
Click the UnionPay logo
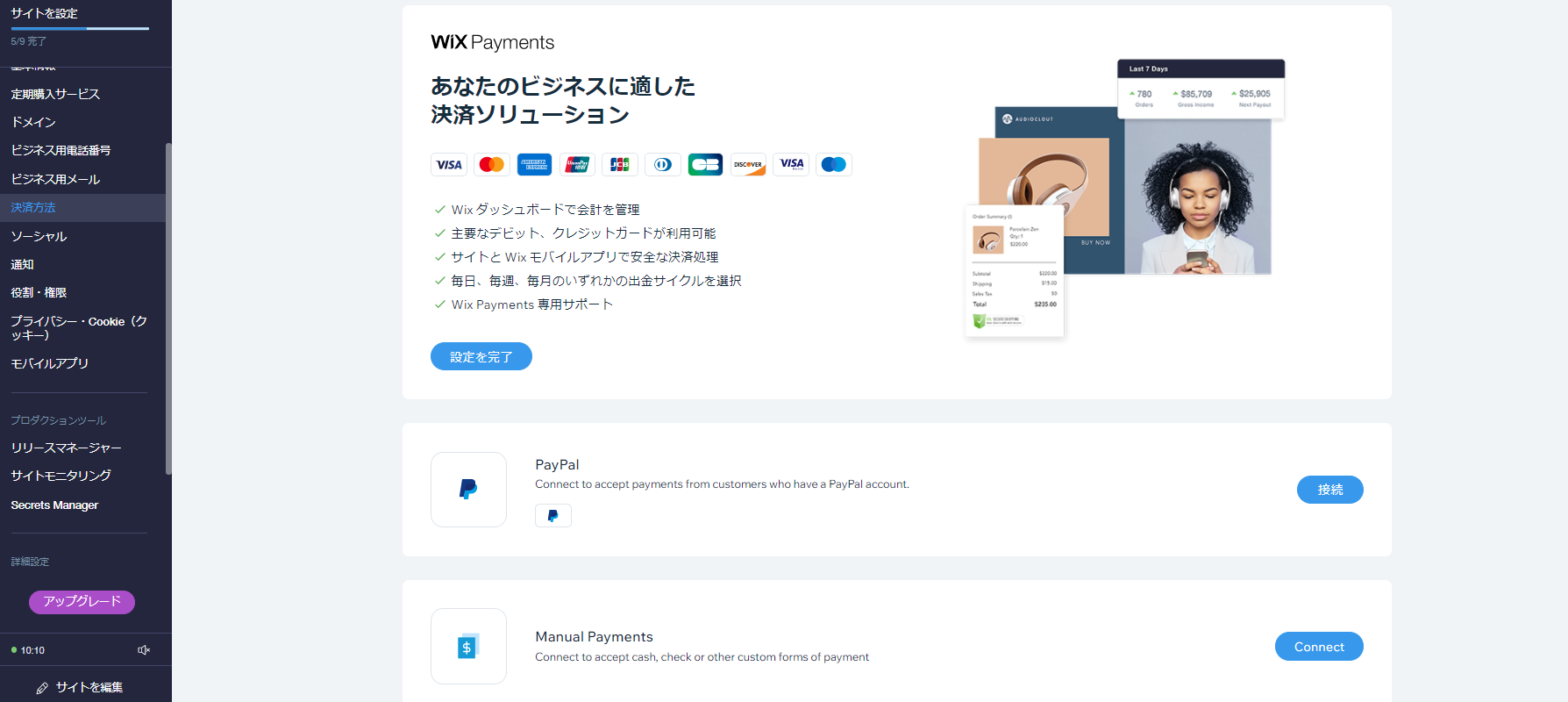tap(577, 165)
